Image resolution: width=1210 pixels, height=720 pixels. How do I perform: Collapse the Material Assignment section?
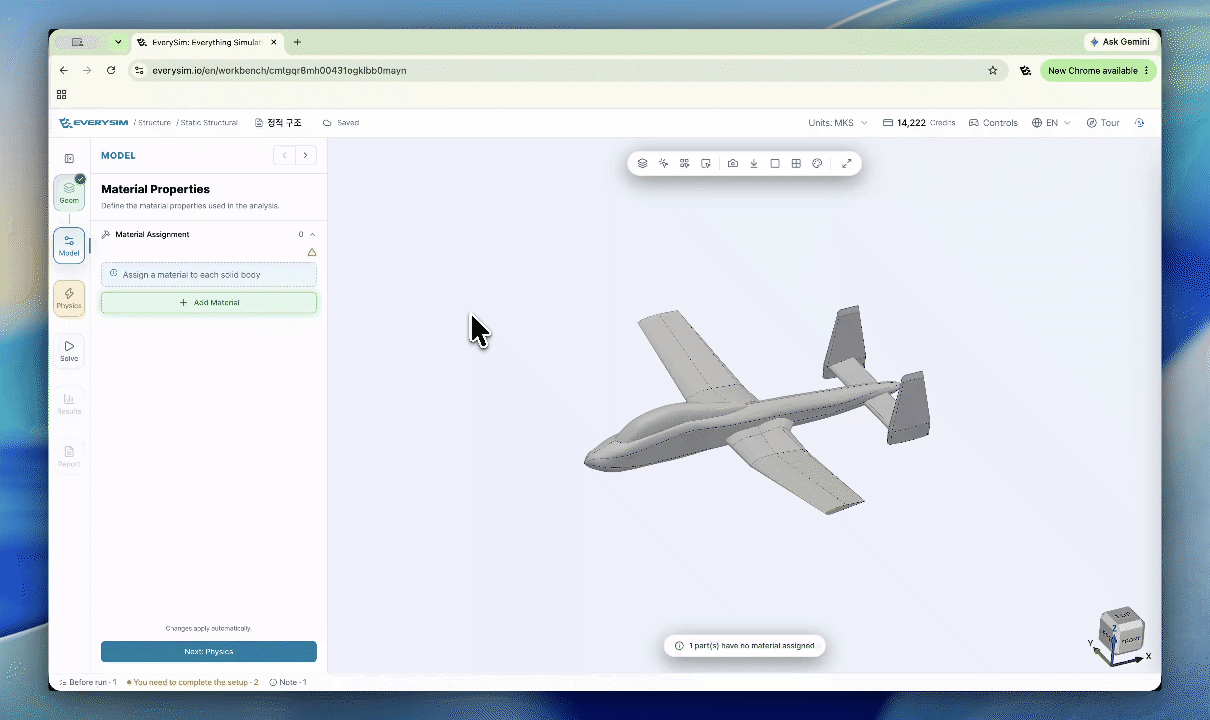[x=312, y=234]
